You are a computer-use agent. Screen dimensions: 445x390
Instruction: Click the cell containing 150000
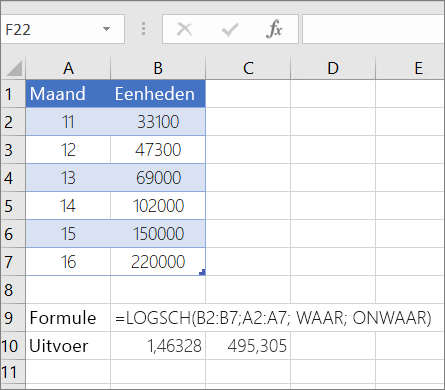coord(158,234)
